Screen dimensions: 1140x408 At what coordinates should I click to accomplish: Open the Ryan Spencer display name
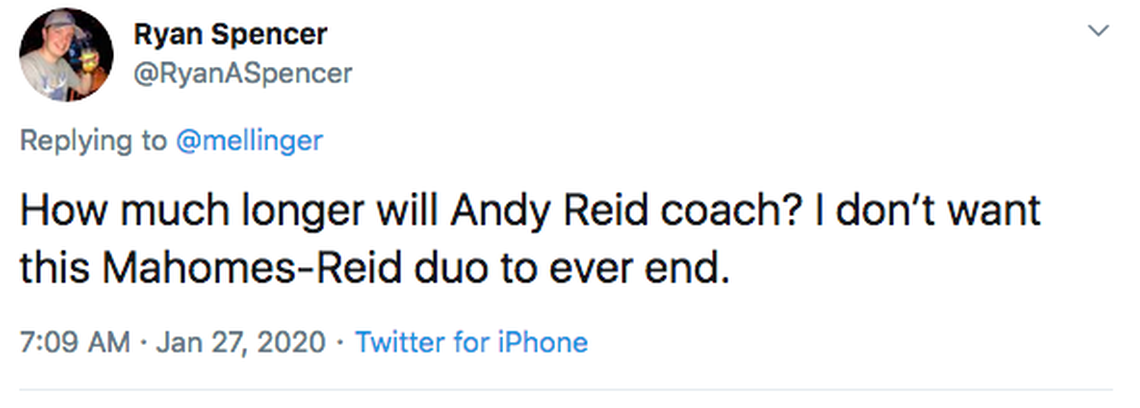click(230, 34)
